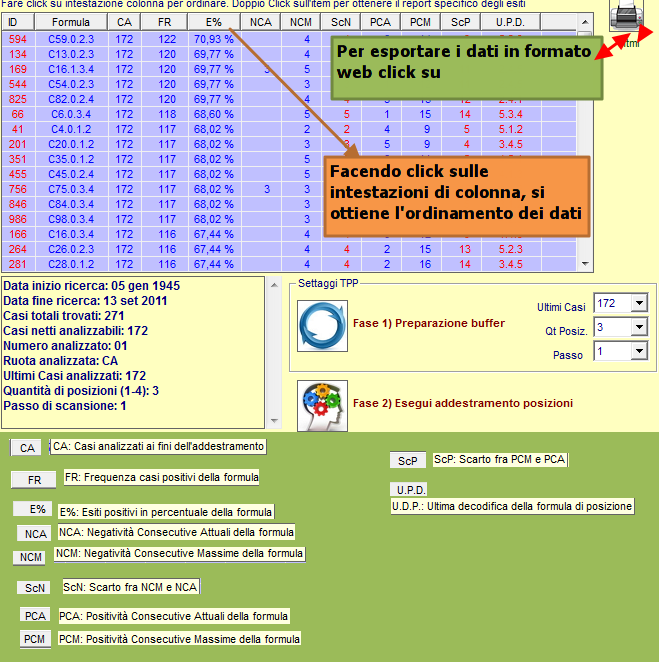Click the CA legend button
Image resolution: width=659 pixels, height=662 pixels.
[26, 448]
